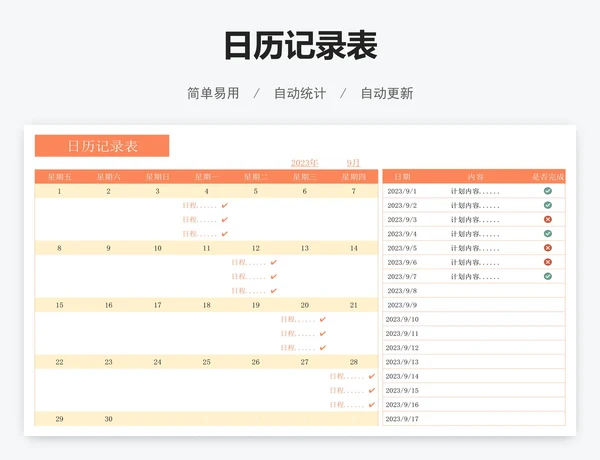The image size is (600, 460).
Task: Select the red cross icon for 2023/9/3
Action: click(548, 219)
